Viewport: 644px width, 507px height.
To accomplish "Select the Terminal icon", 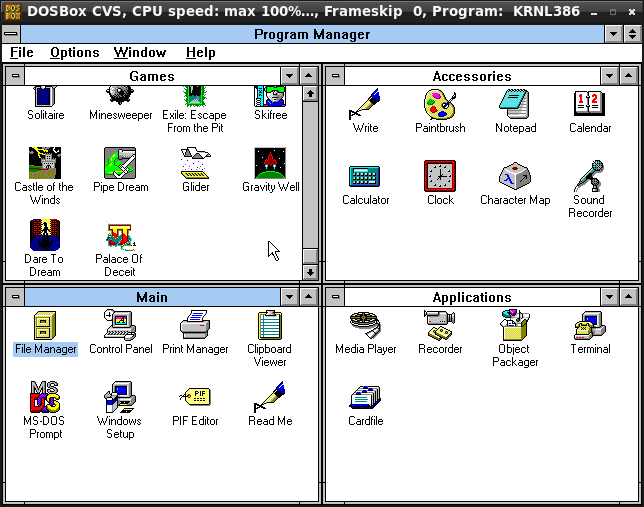I will pos(590,325).
